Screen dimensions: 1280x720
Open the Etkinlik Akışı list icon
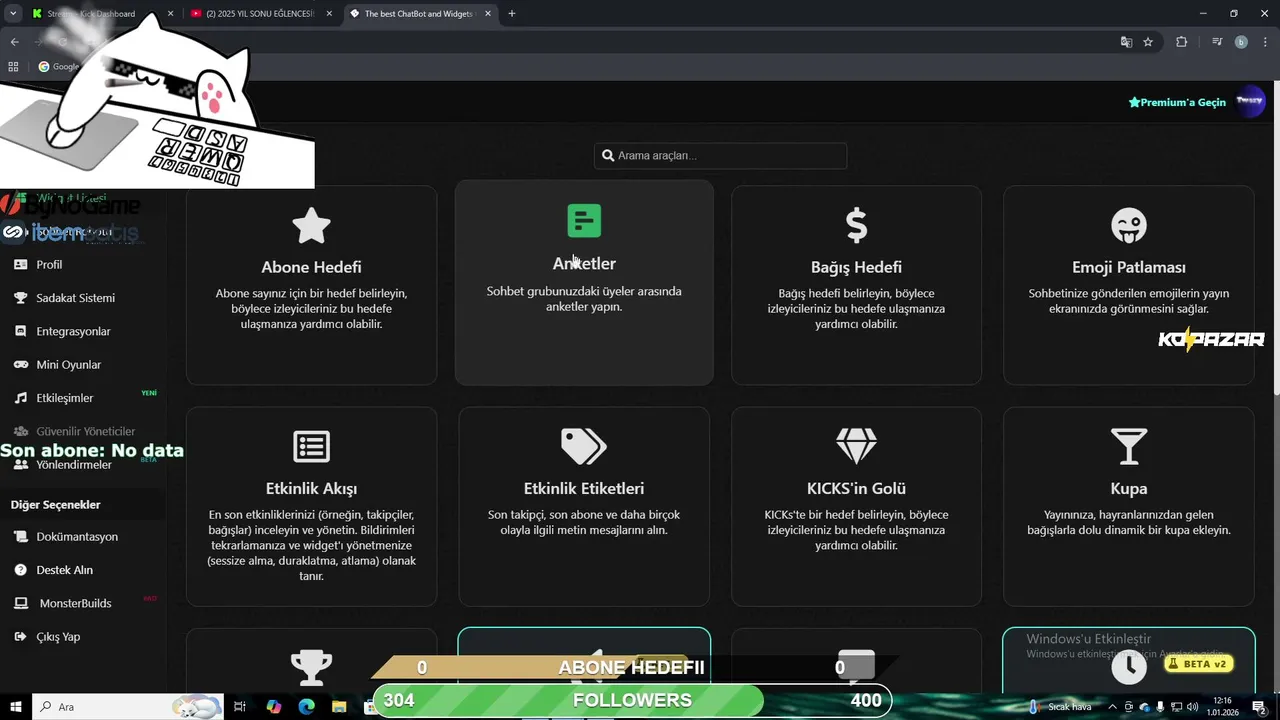311,447
